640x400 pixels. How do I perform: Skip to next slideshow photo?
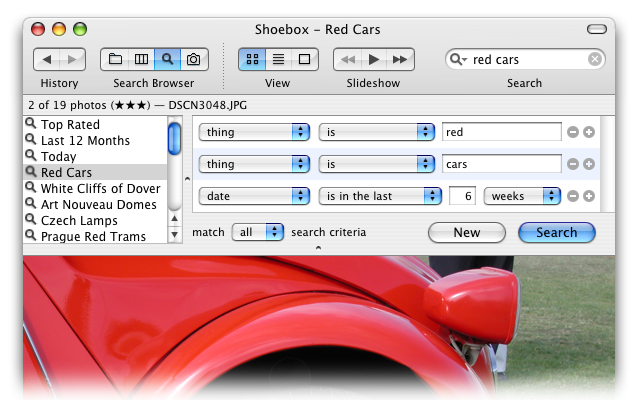pos(399,60)
